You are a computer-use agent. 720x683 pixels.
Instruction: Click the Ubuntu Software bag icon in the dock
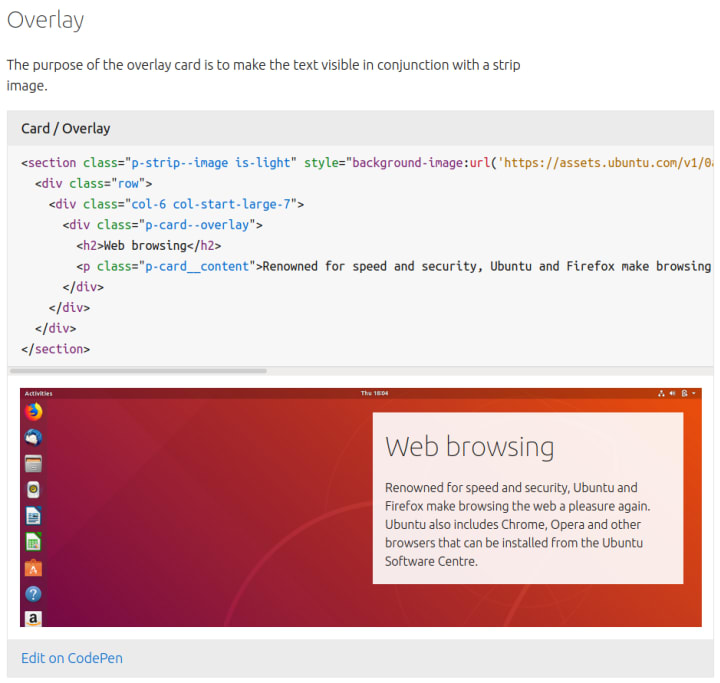tap(33, 568)
